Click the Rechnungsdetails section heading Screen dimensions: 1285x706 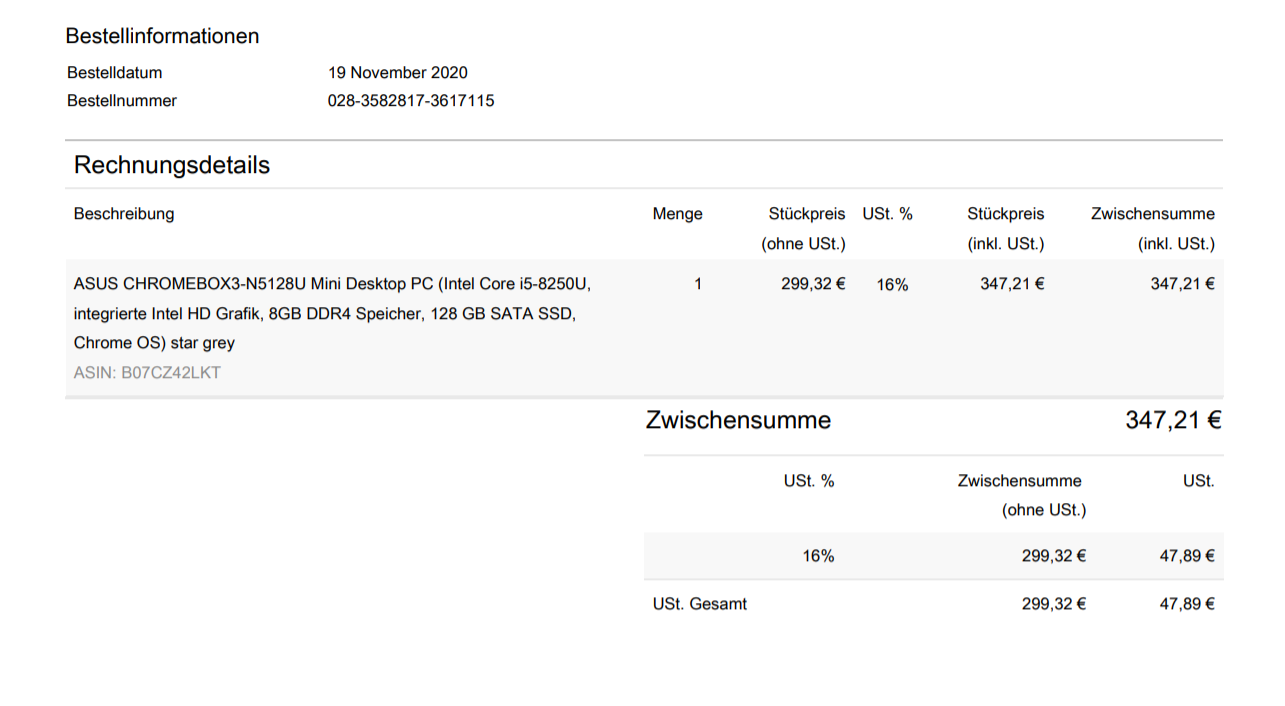[x=172, y=165]
